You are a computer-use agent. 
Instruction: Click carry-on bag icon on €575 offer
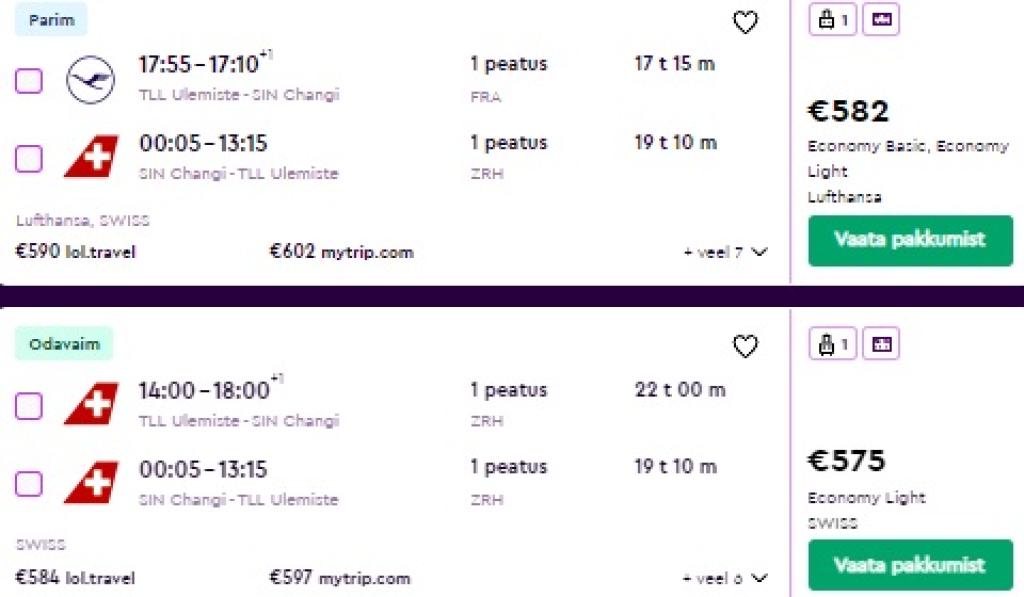(x=832, y=345)
